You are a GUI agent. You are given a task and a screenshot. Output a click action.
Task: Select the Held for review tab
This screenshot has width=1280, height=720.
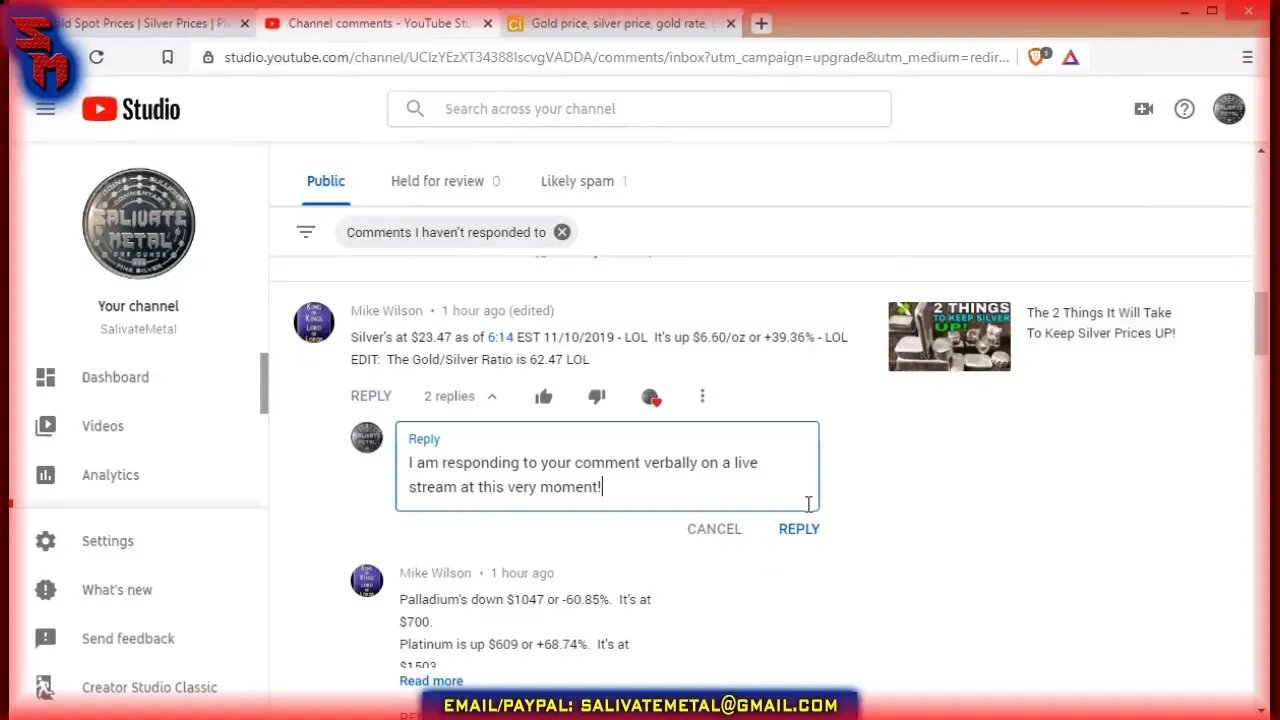[445, 181]
